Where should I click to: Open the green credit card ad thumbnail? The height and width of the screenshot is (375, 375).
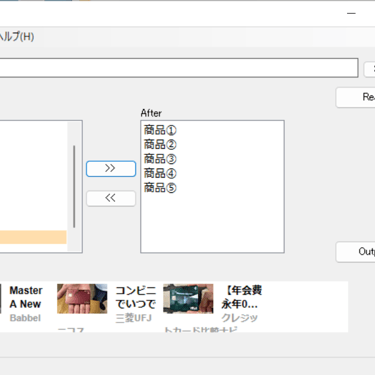click(x=188, y=299)
